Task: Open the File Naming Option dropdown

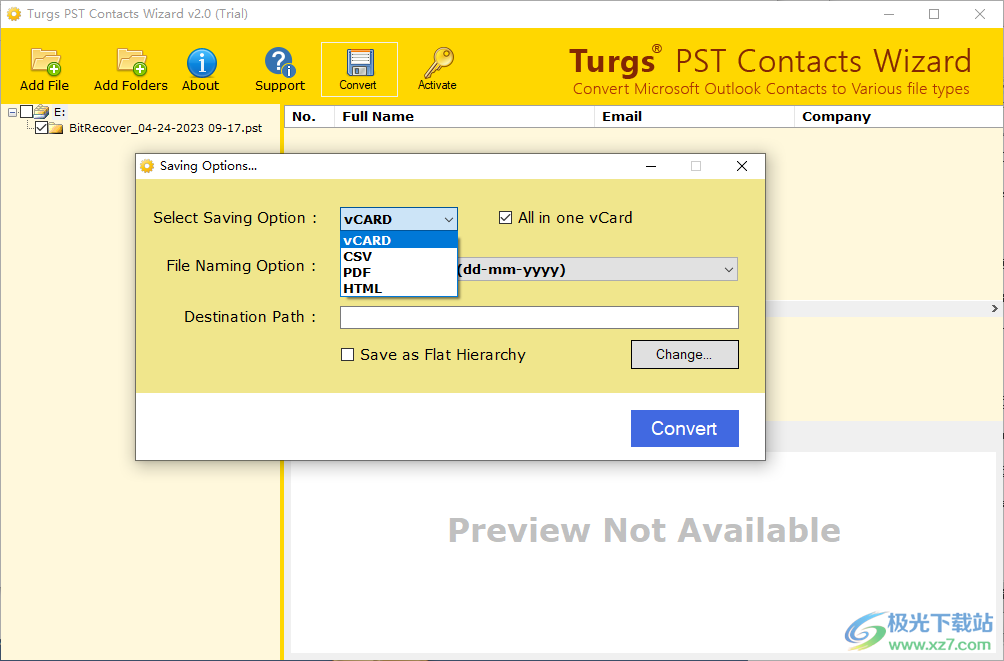Action: pos(729,269)
